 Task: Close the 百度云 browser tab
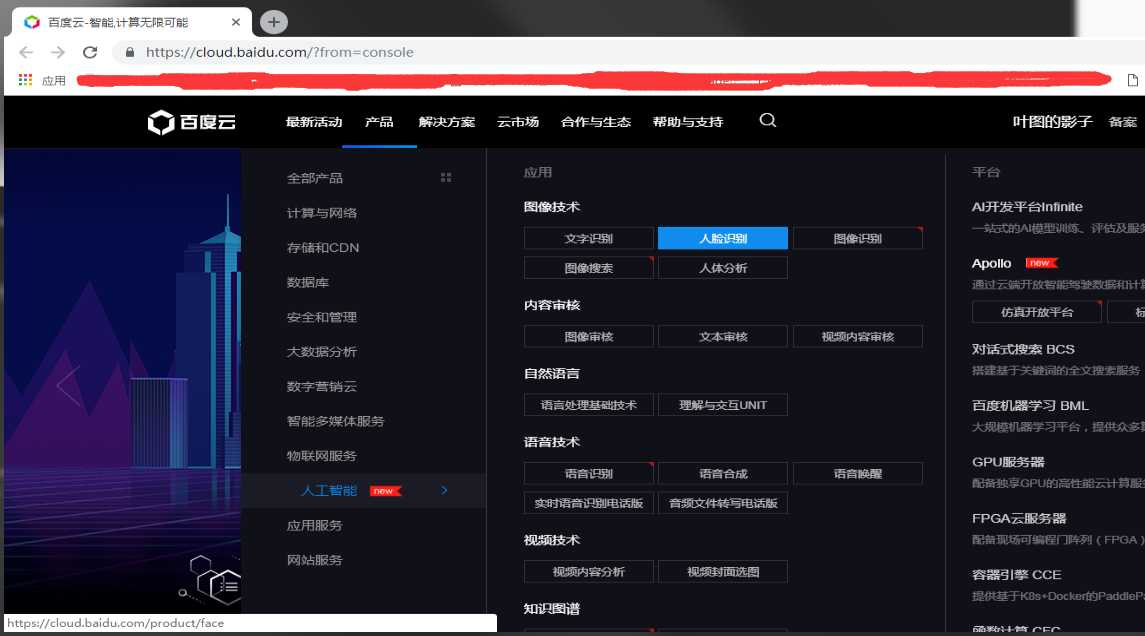[x=236, y=22]
